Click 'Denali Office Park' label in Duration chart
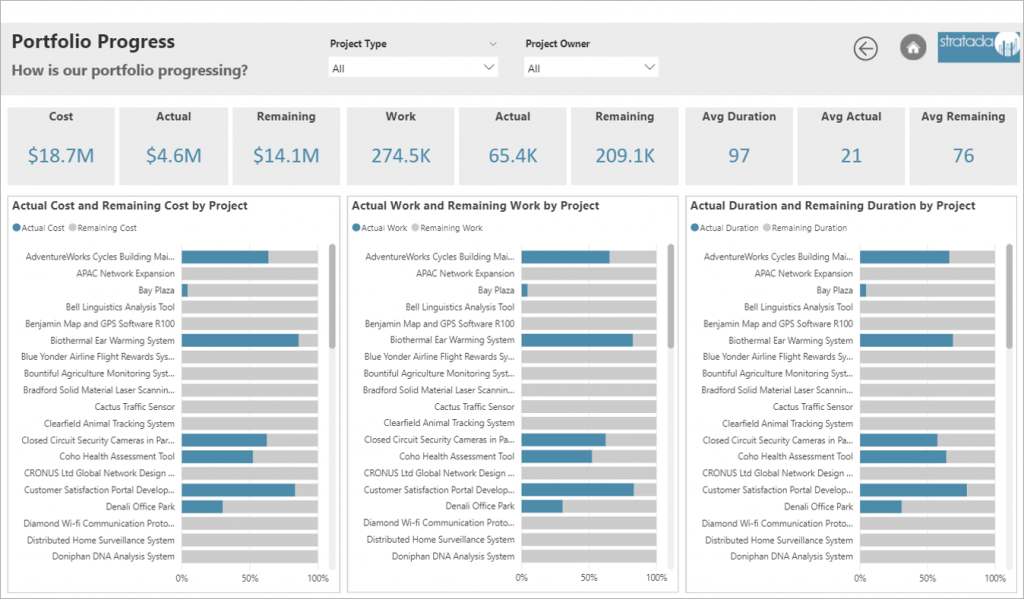The image size is (1024, 599). 818,506
